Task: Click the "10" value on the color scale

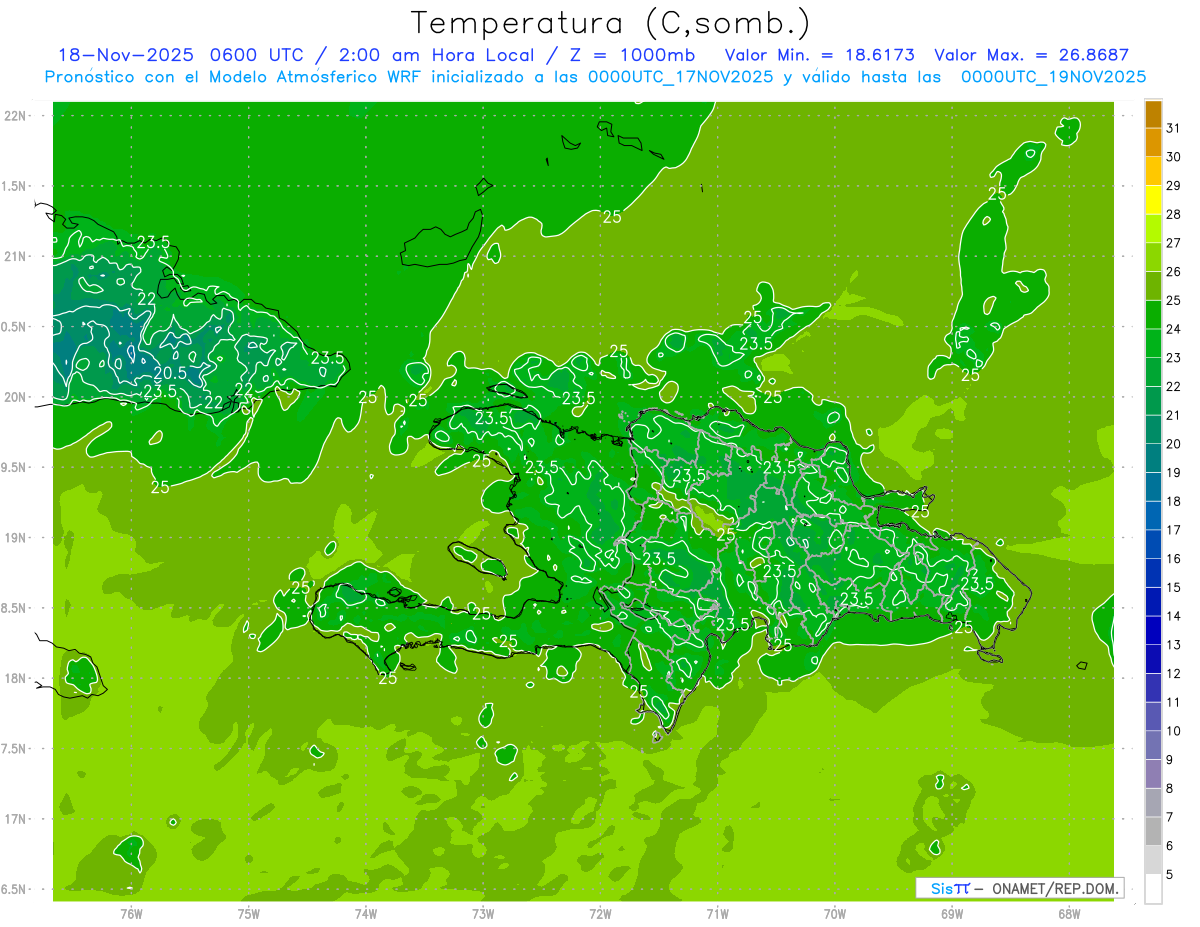Action: coord(1174,731)
